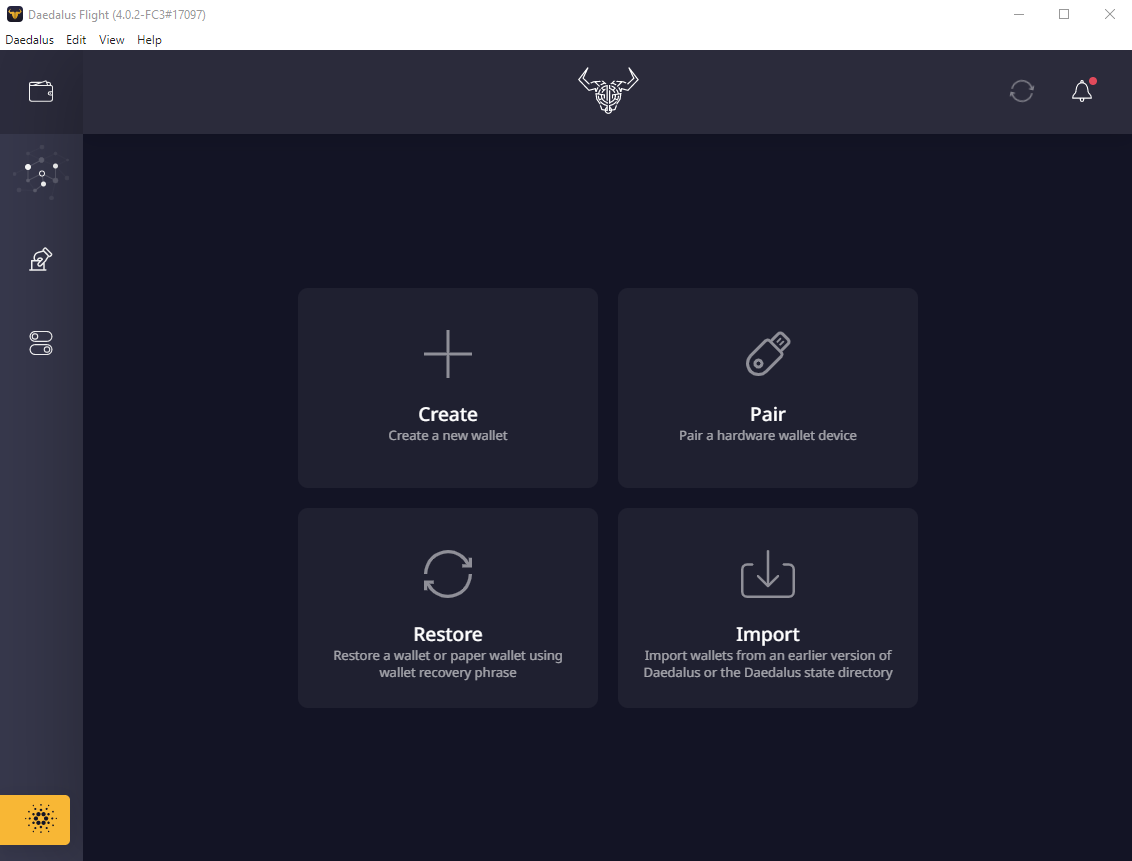Click the sync status icon in header

(1021, 91)
